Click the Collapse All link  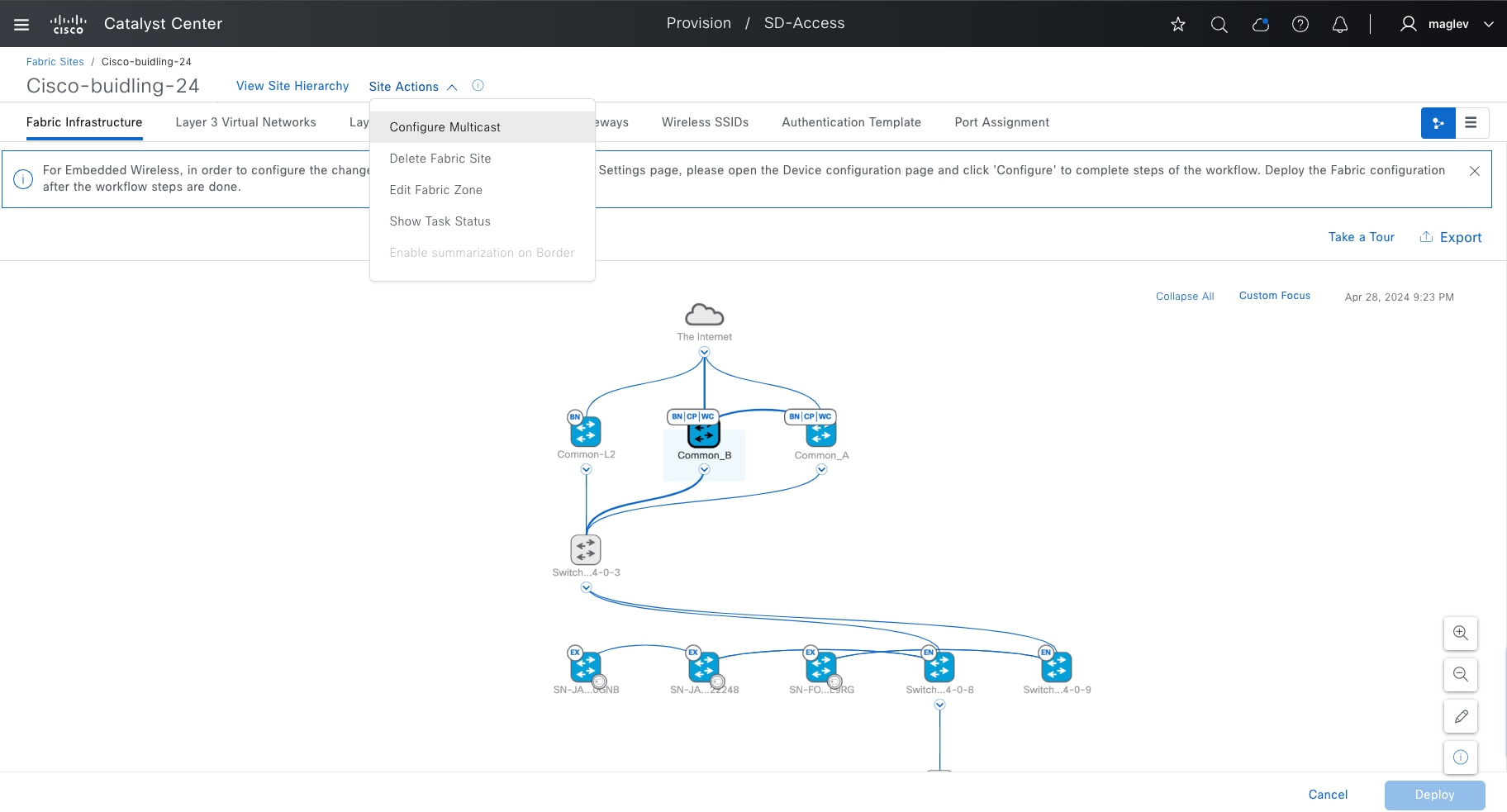(x=1185, y=297)
